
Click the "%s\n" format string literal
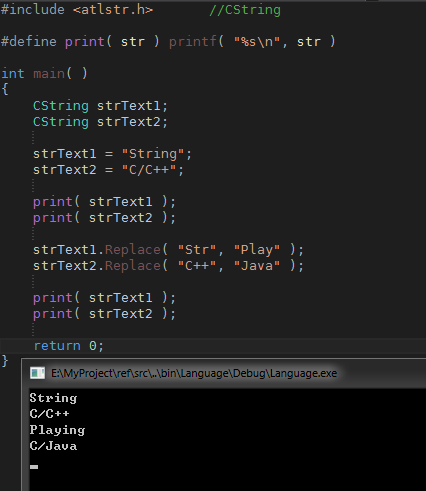(257, 42)
